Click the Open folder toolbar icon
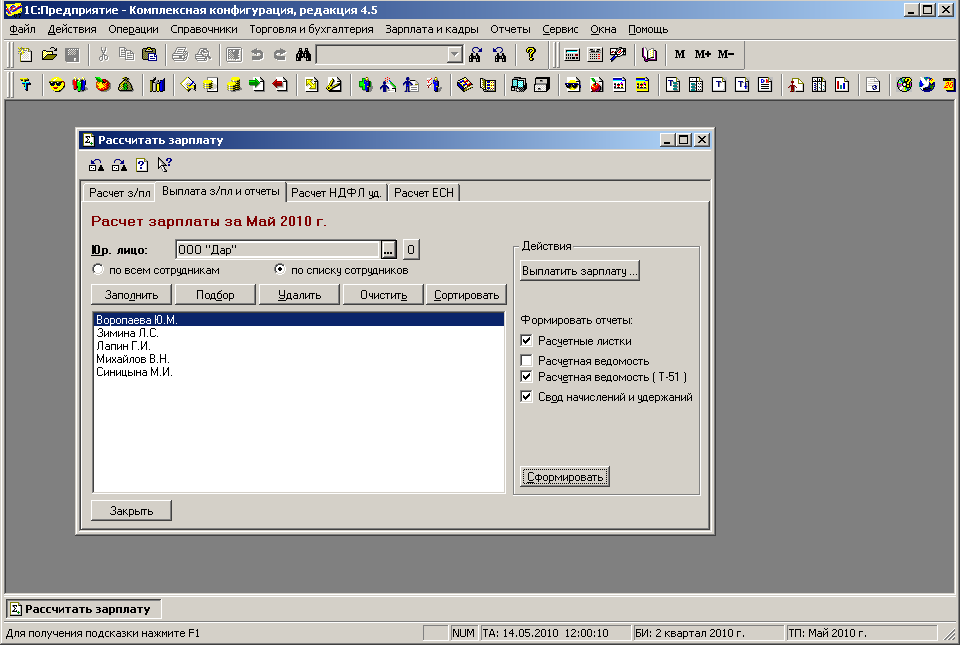960x645 pixels. [49, 54]
